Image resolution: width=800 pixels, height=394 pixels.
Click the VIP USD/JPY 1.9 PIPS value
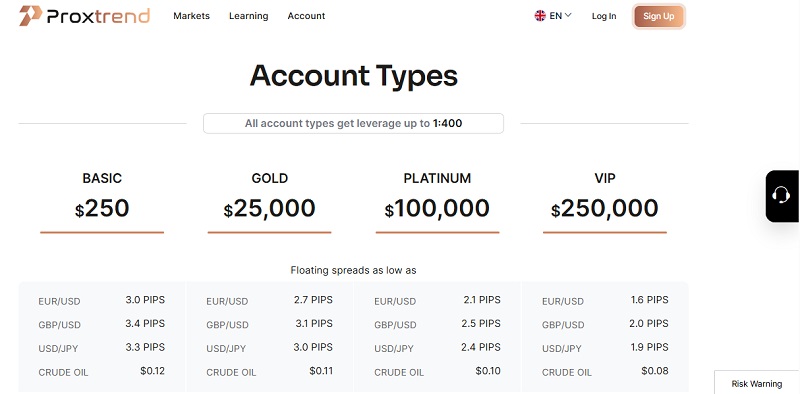[649, 347]
